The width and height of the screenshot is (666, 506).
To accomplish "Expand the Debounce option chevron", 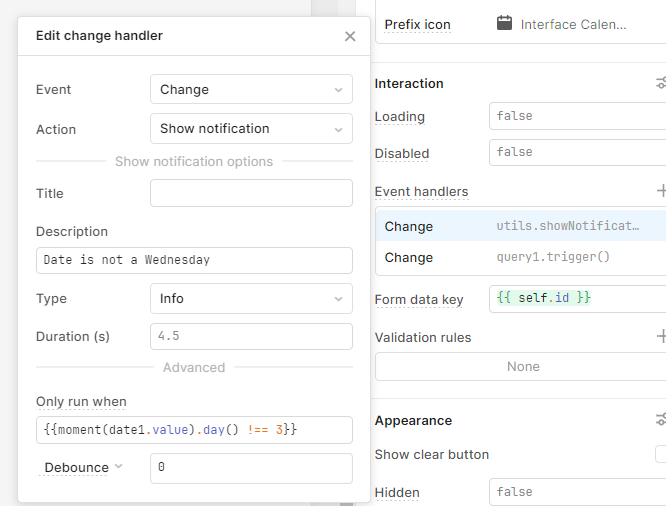I will [118, 467].
